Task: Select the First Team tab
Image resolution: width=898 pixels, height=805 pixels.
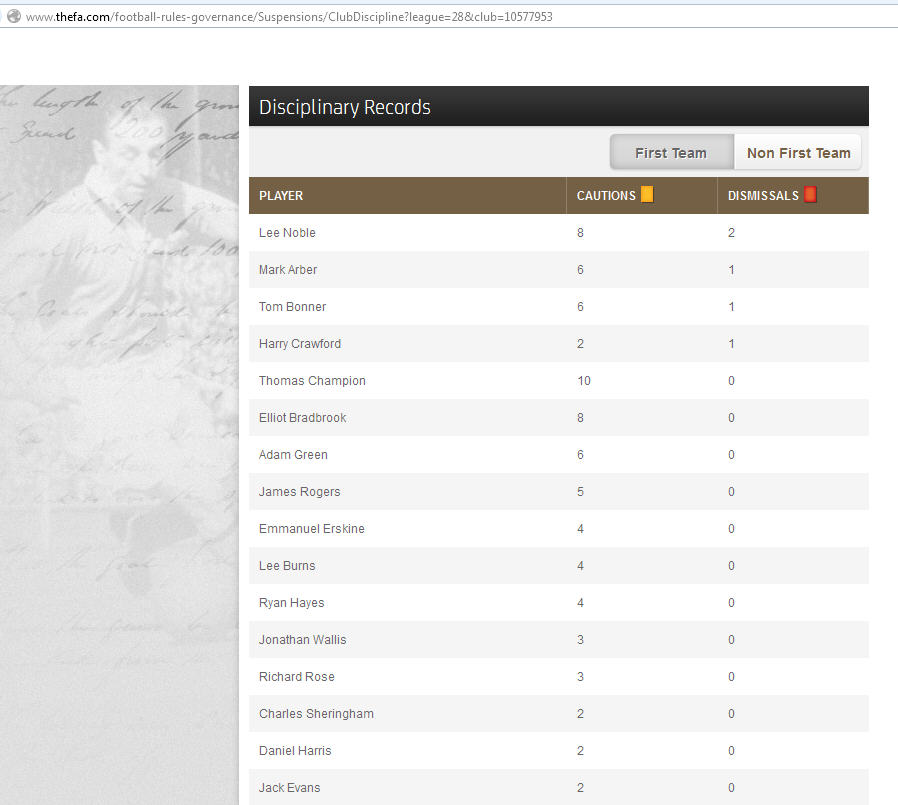Action: [x=671, y=152]
